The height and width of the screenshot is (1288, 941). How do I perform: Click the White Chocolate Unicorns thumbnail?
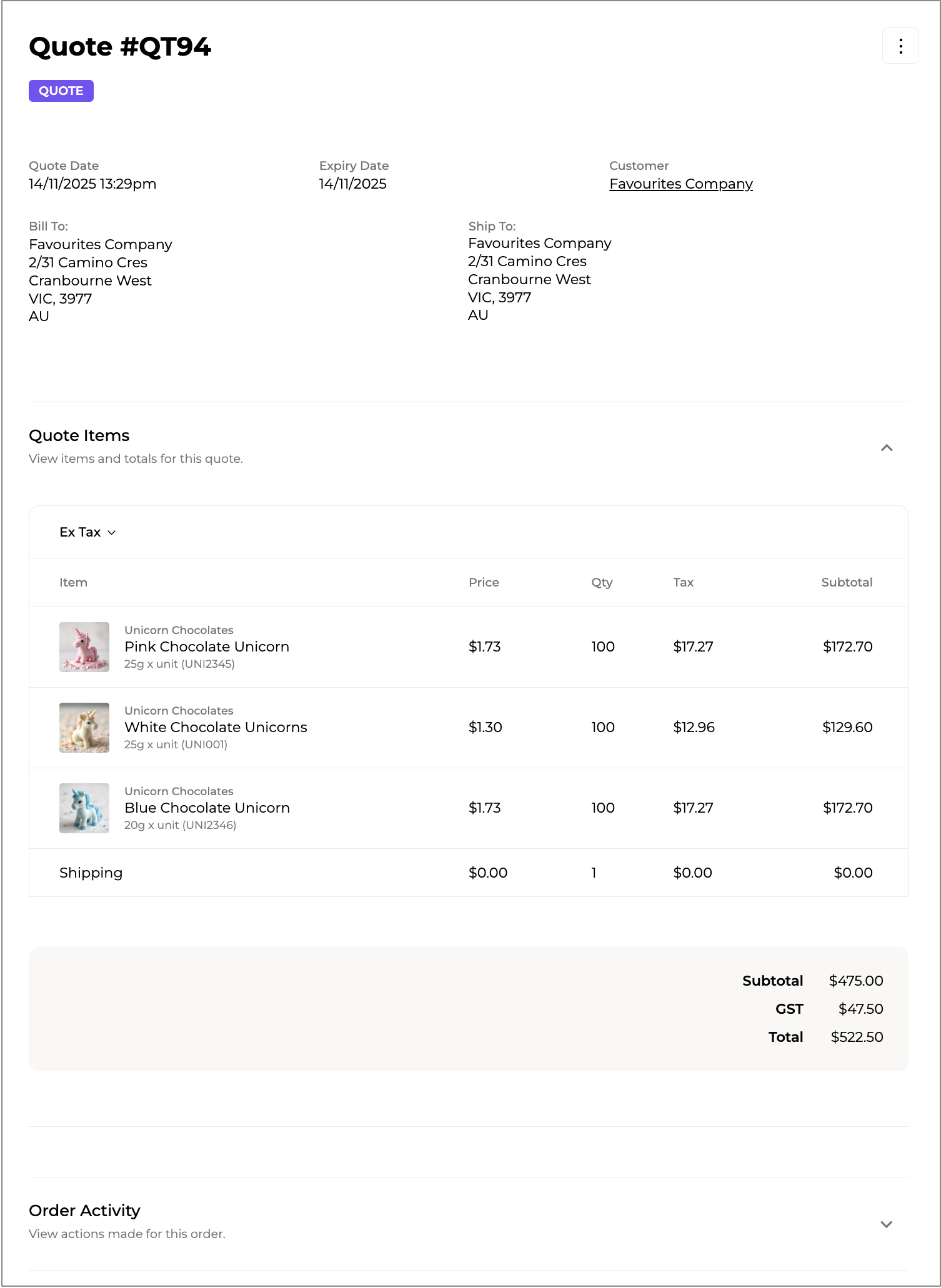tap(84, 727)
